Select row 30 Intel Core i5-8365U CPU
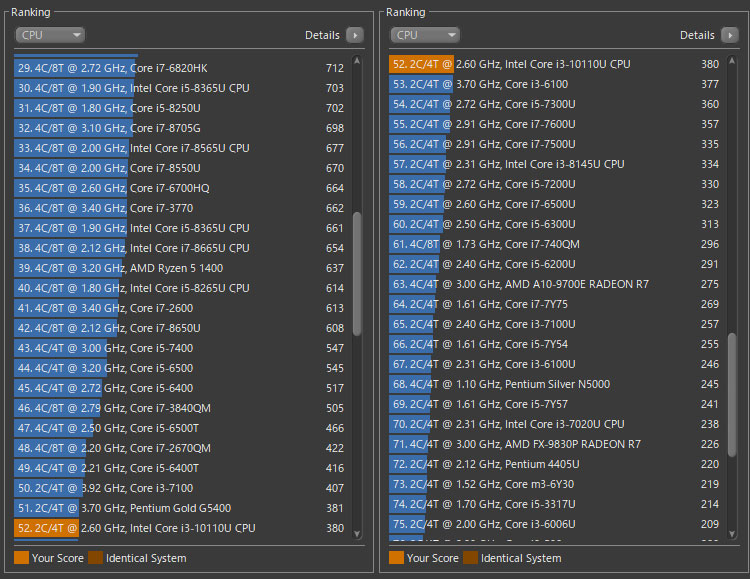 182,88
